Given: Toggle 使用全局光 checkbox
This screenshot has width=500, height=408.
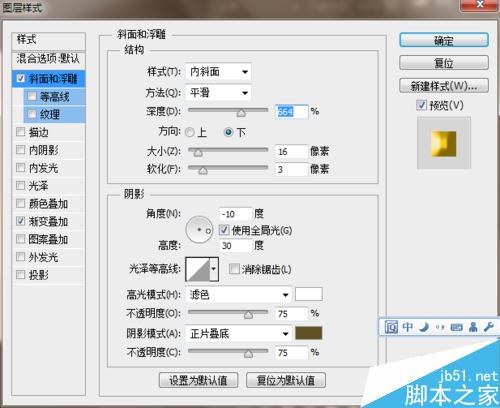Looking at the screenshot, I should [x=224, y=230].
